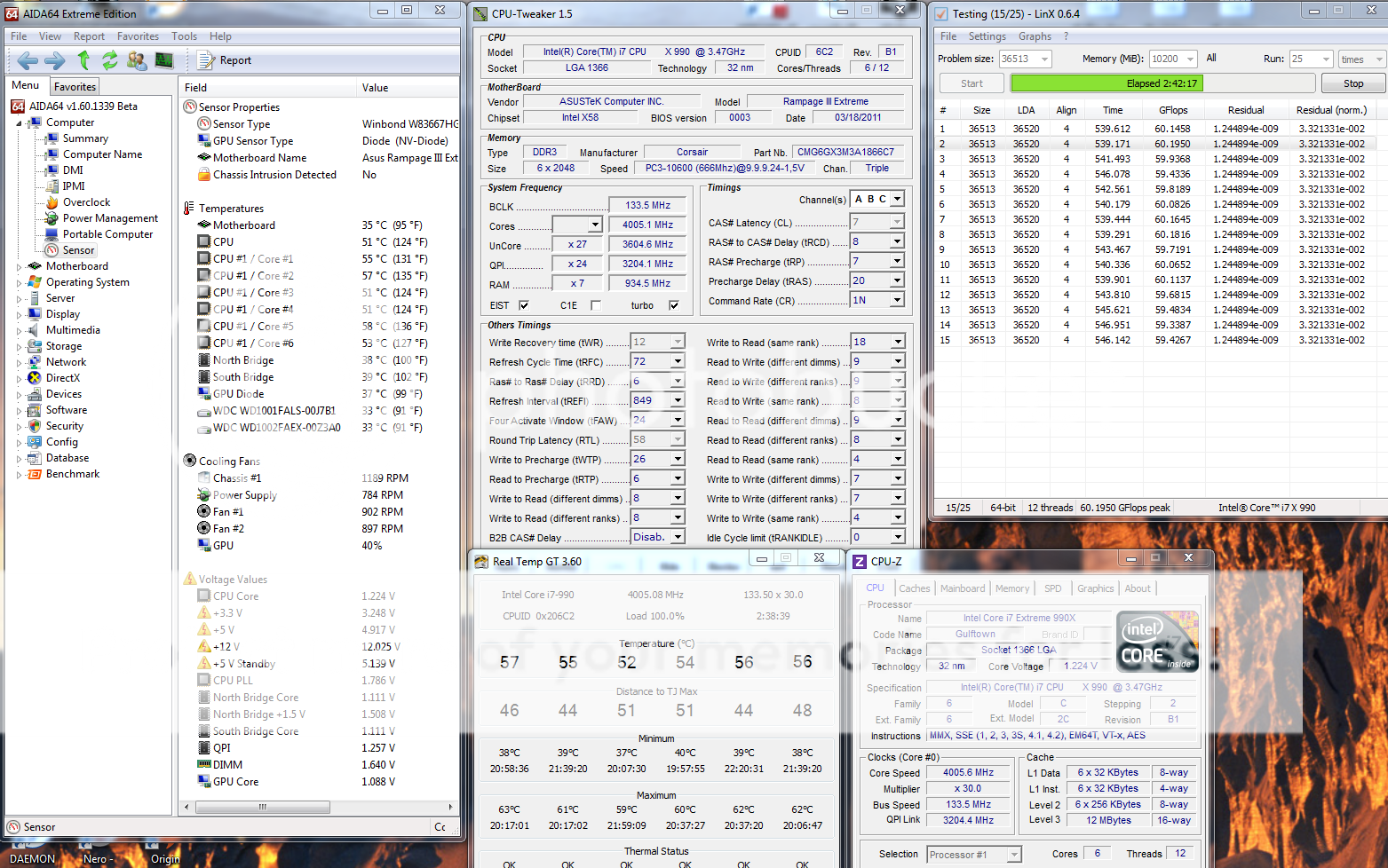Open the Graphs menu in LinX

point(1035,36)
